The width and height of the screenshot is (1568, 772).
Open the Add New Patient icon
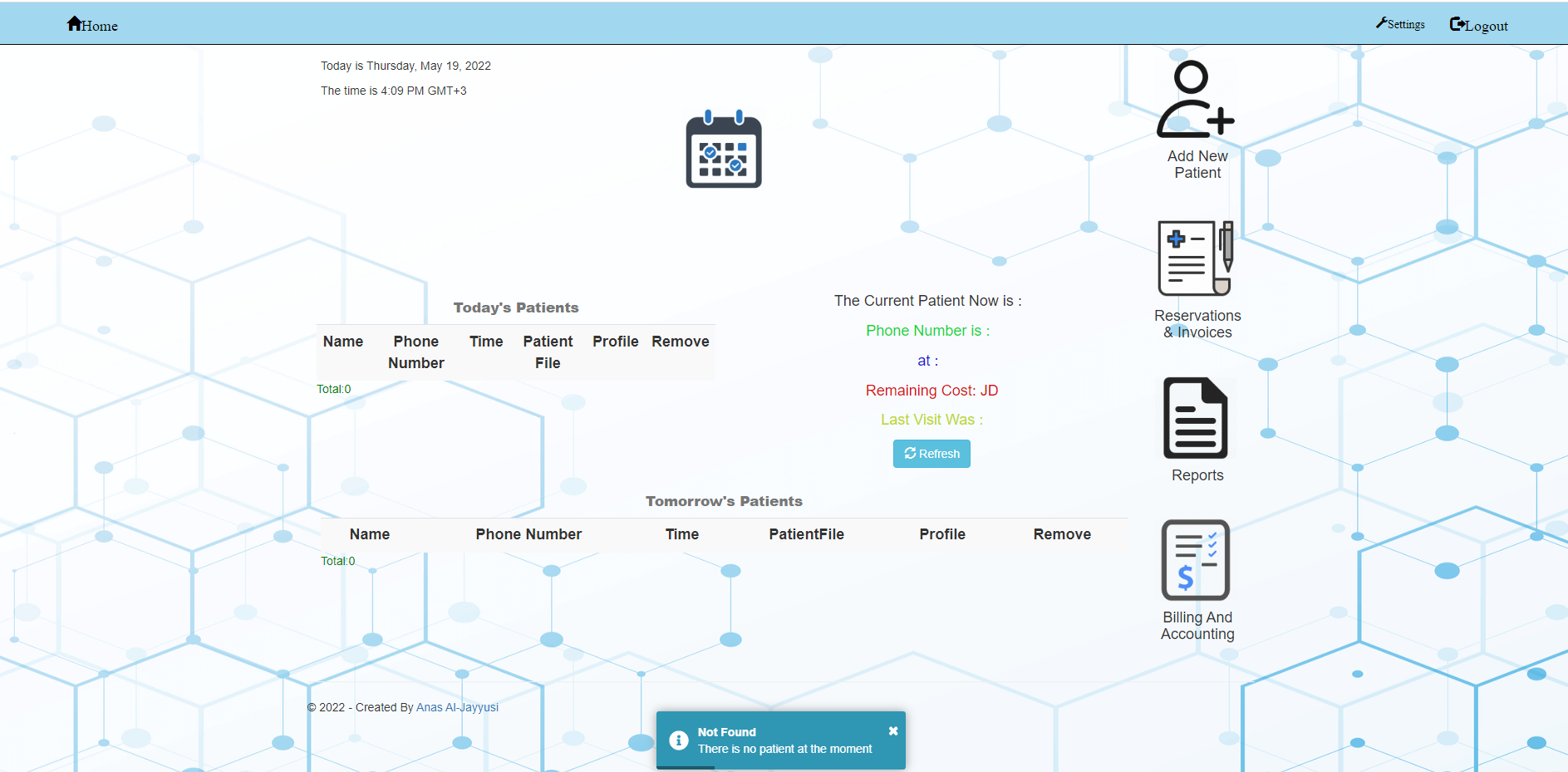coord(1195,98)
